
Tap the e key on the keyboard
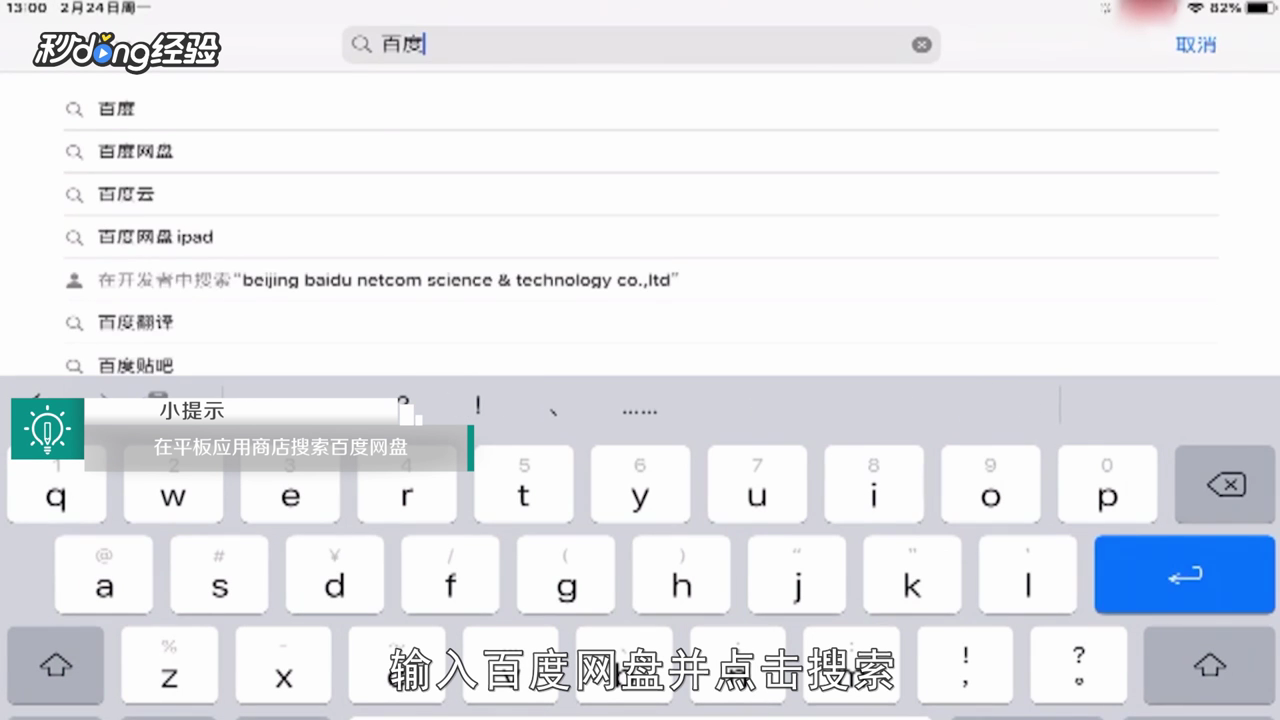pyautogui.click(x=290, y=484)
